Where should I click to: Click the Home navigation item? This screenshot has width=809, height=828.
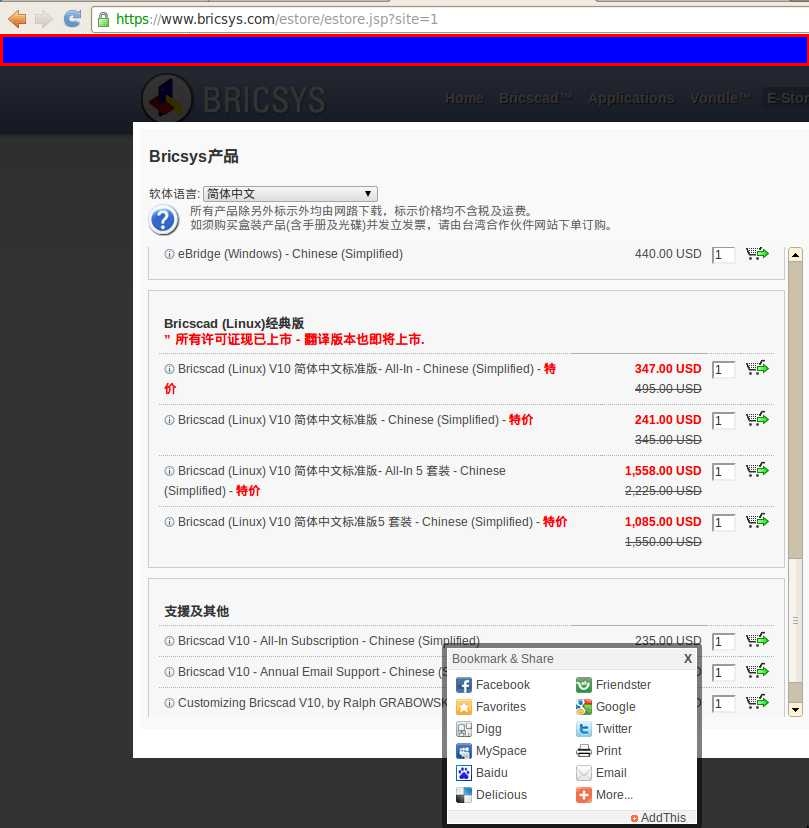[x=464, y=98]
